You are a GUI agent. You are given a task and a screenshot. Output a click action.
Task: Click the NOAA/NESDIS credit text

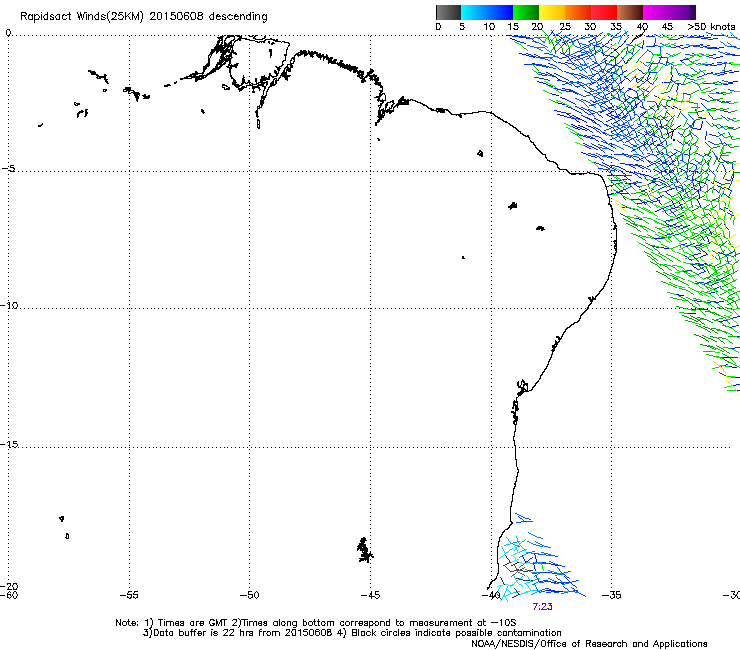pos(589,644)
